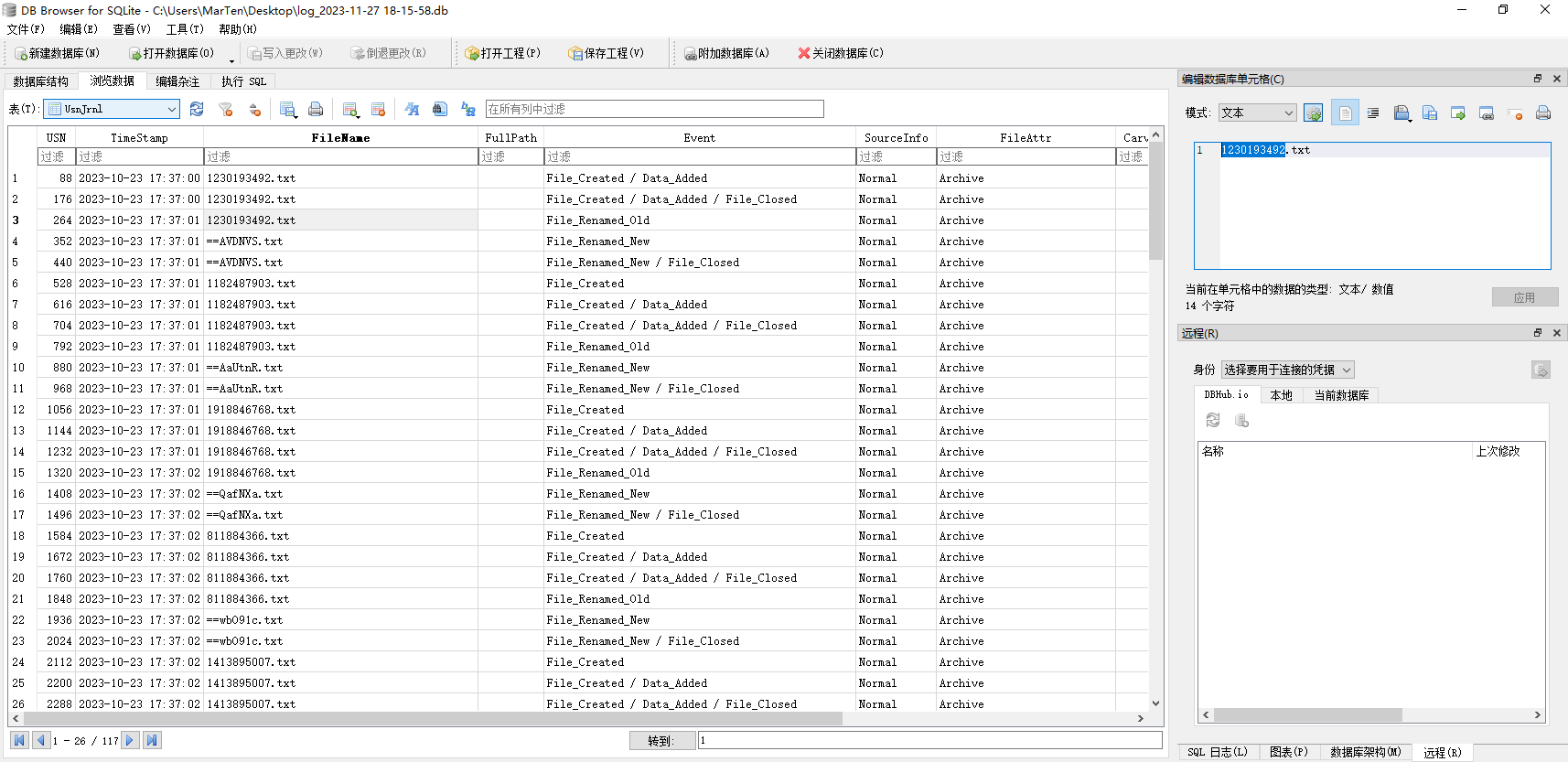Viewport: 1568px width, 762px height.
Task: Clear all filters using the funnel icon
Action: 226,110
